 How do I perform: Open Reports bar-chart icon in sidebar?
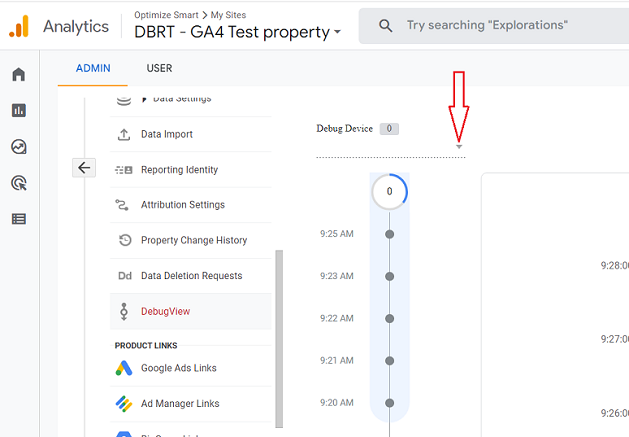[x=19, y=110]
